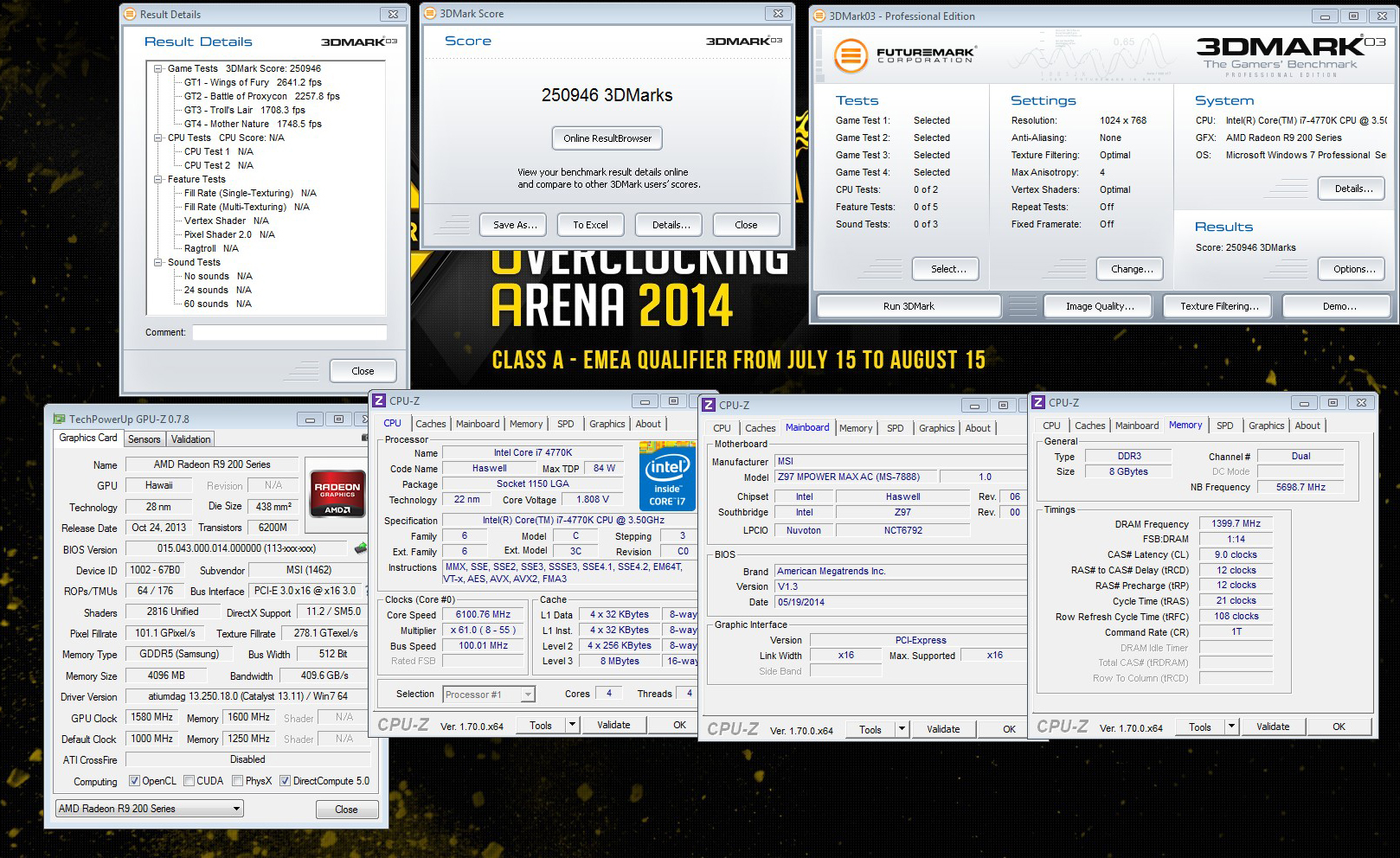
Task: Select GT4 - Mother Nature tree row
Action: pos(253,124)
